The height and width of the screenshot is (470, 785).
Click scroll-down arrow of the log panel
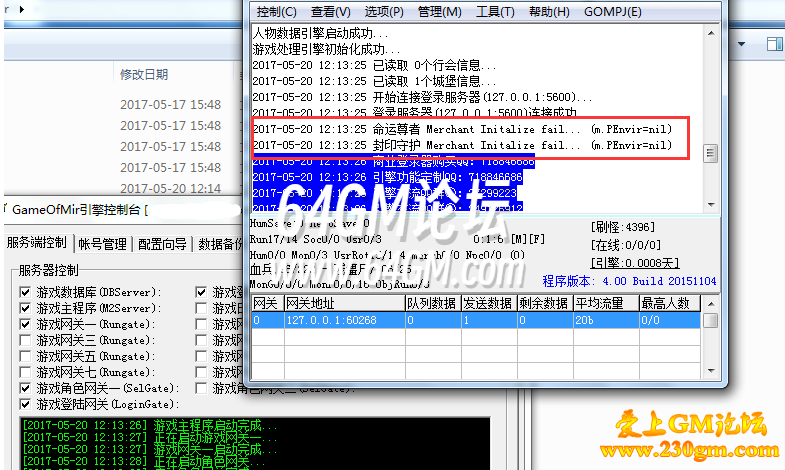click(710, 205)
